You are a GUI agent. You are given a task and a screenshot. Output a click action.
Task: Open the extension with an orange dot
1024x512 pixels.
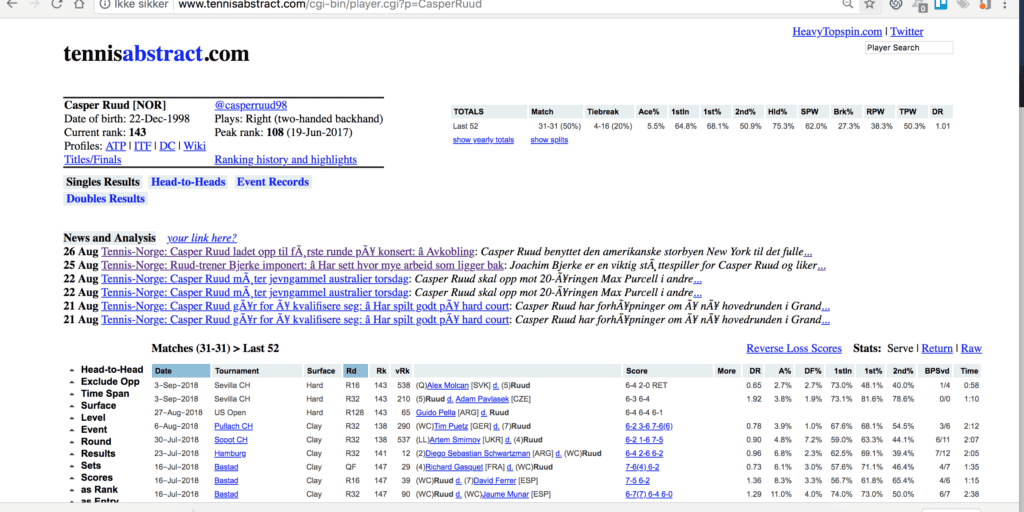coord(985,4)
